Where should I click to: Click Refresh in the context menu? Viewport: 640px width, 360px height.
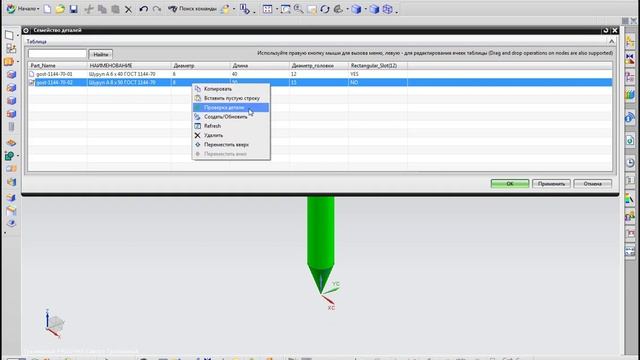(231, 126)
